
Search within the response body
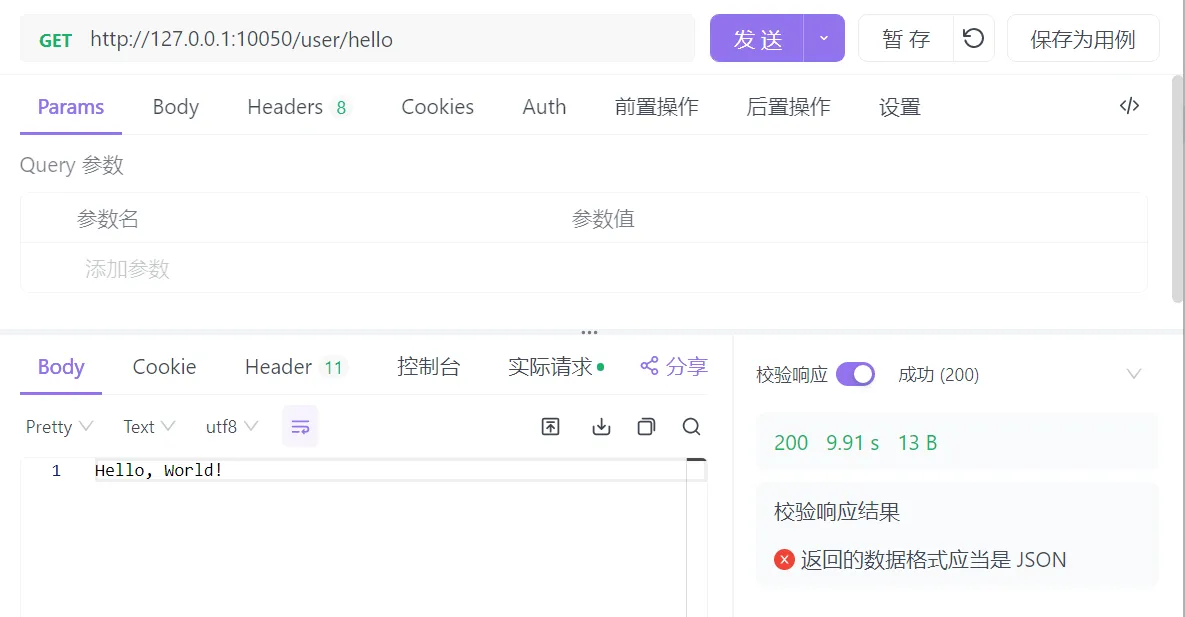(691, 426)
